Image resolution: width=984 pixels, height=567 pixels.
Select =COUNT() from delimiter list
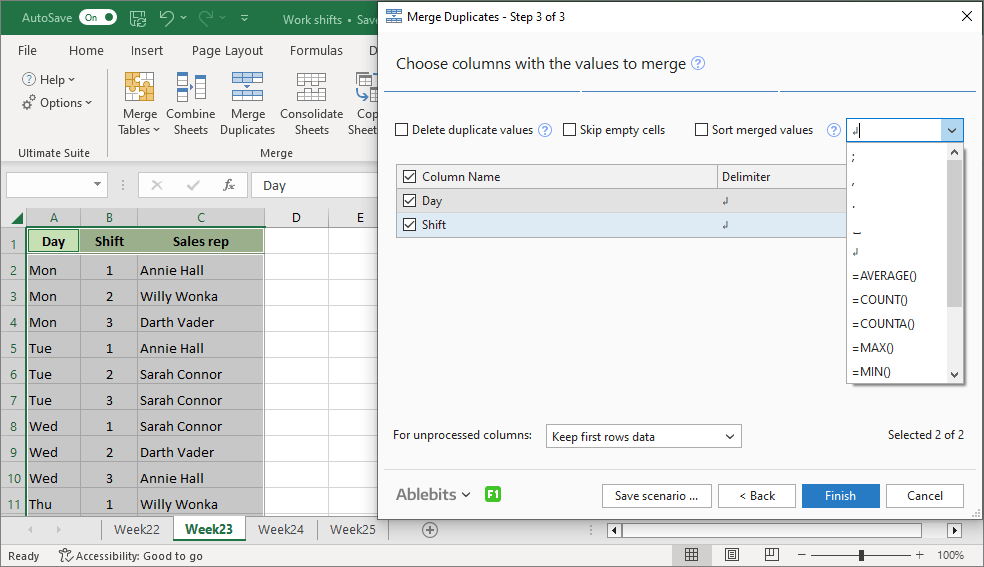(x=897, y=300)
